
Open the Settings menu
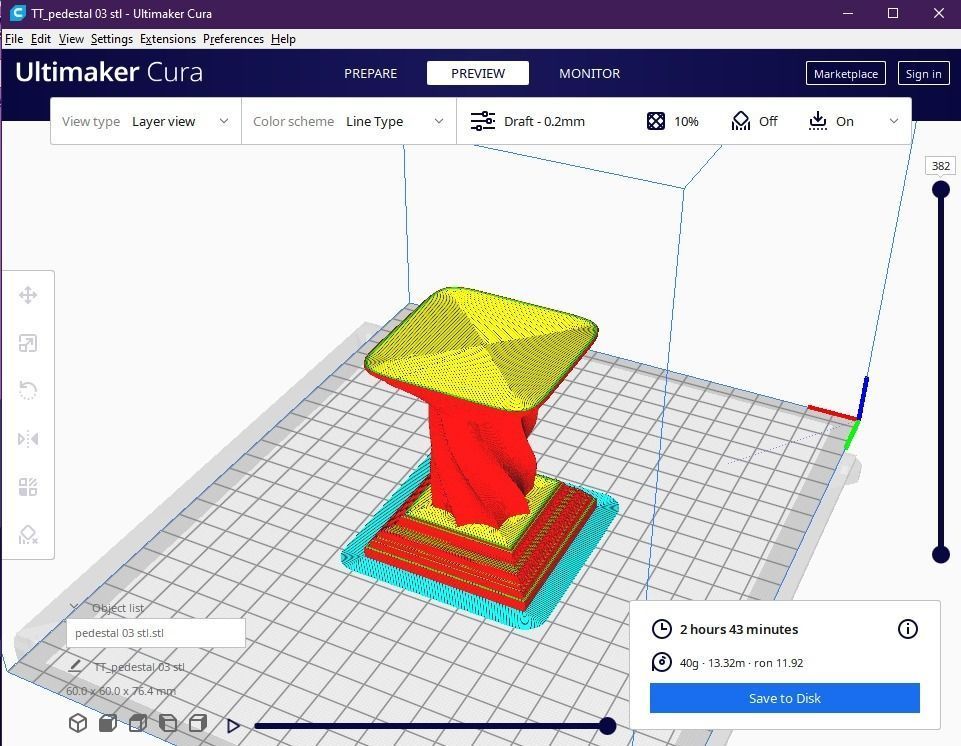tap(112, 39)
